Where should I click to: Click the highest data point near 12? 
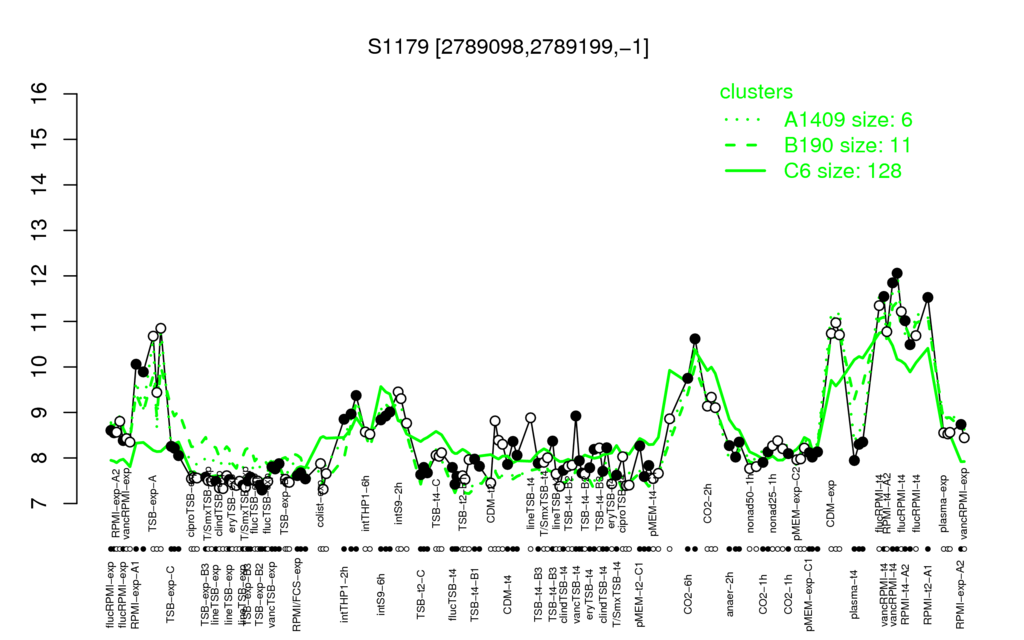click(x=897, y=273)
